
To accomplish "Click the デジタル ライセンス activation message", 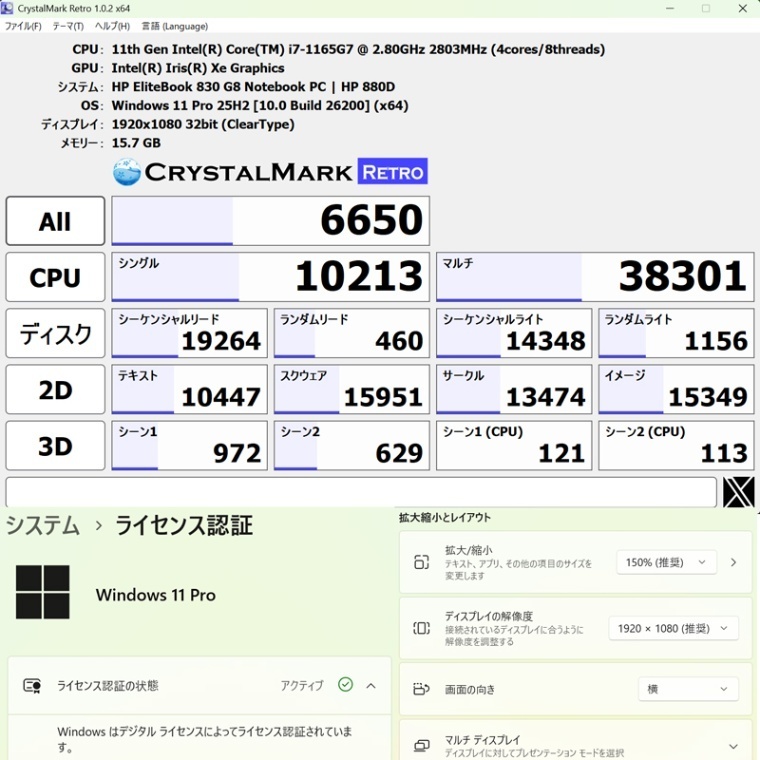I will point(205,739).
